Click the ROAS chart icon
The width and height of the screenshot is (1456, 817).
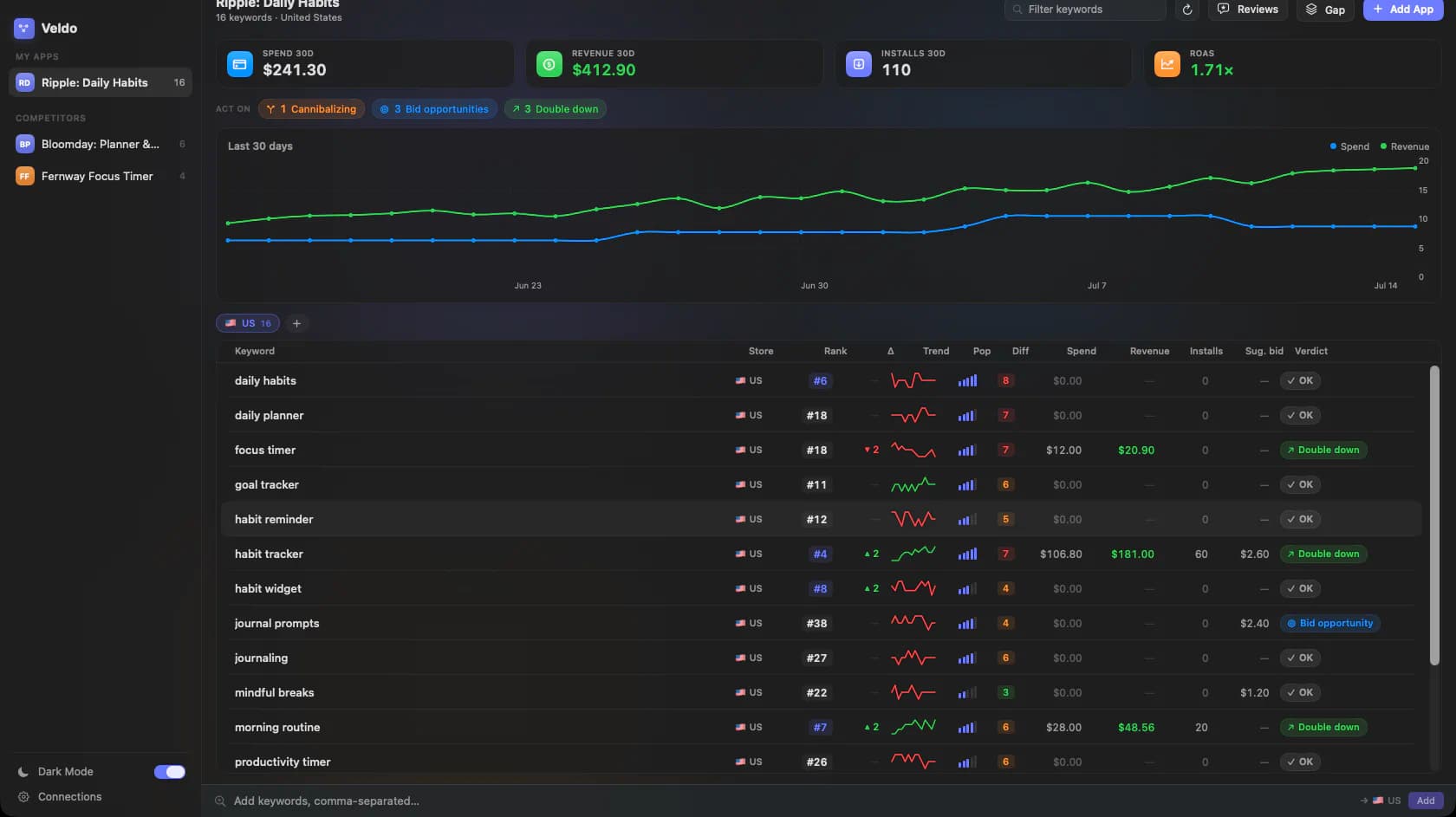click(x=1167, y=64)
